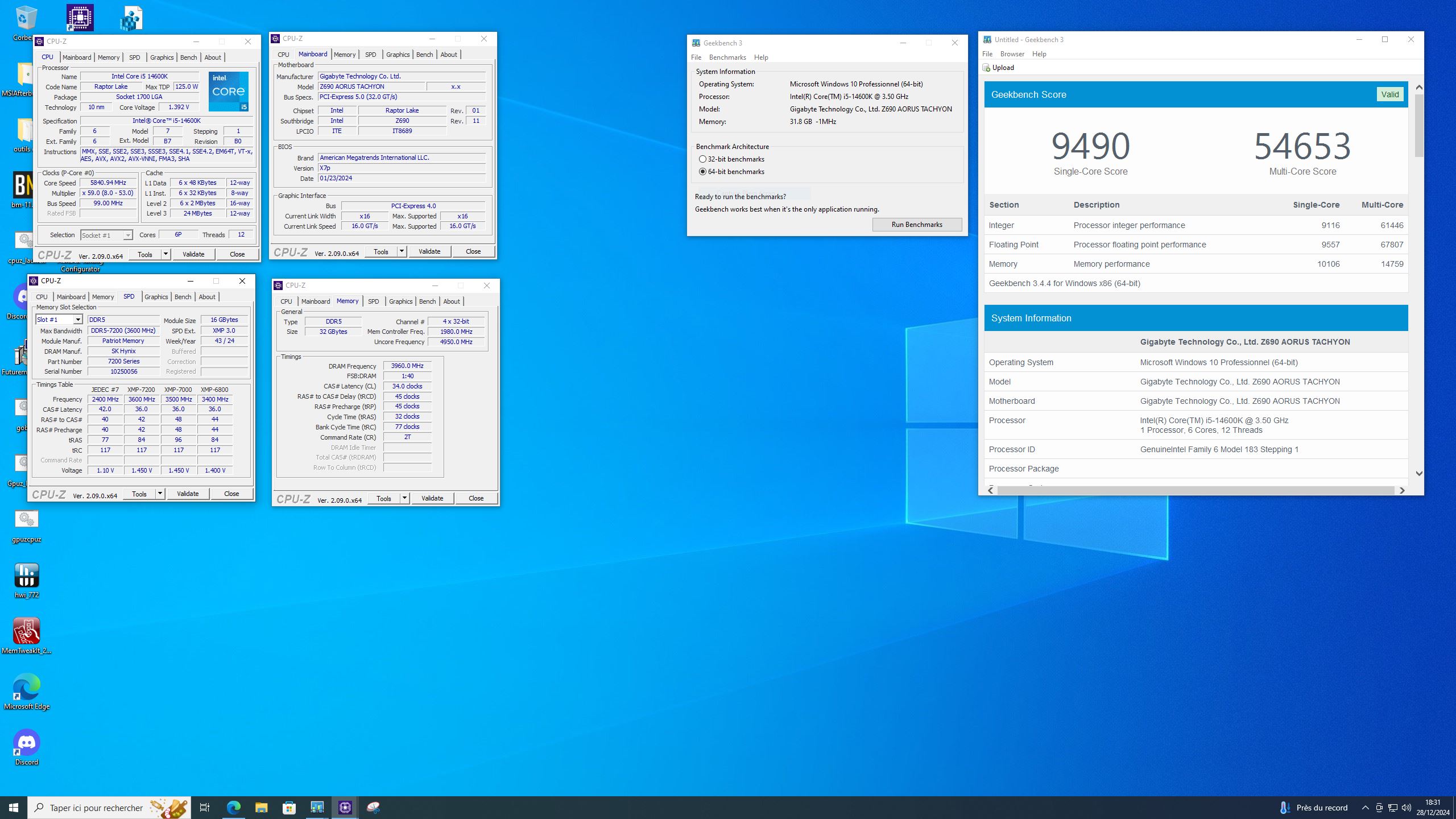The width and height of the screenshot is (1456, 819).
Task: Open volume control in system tray
Action: [1407, 808]
